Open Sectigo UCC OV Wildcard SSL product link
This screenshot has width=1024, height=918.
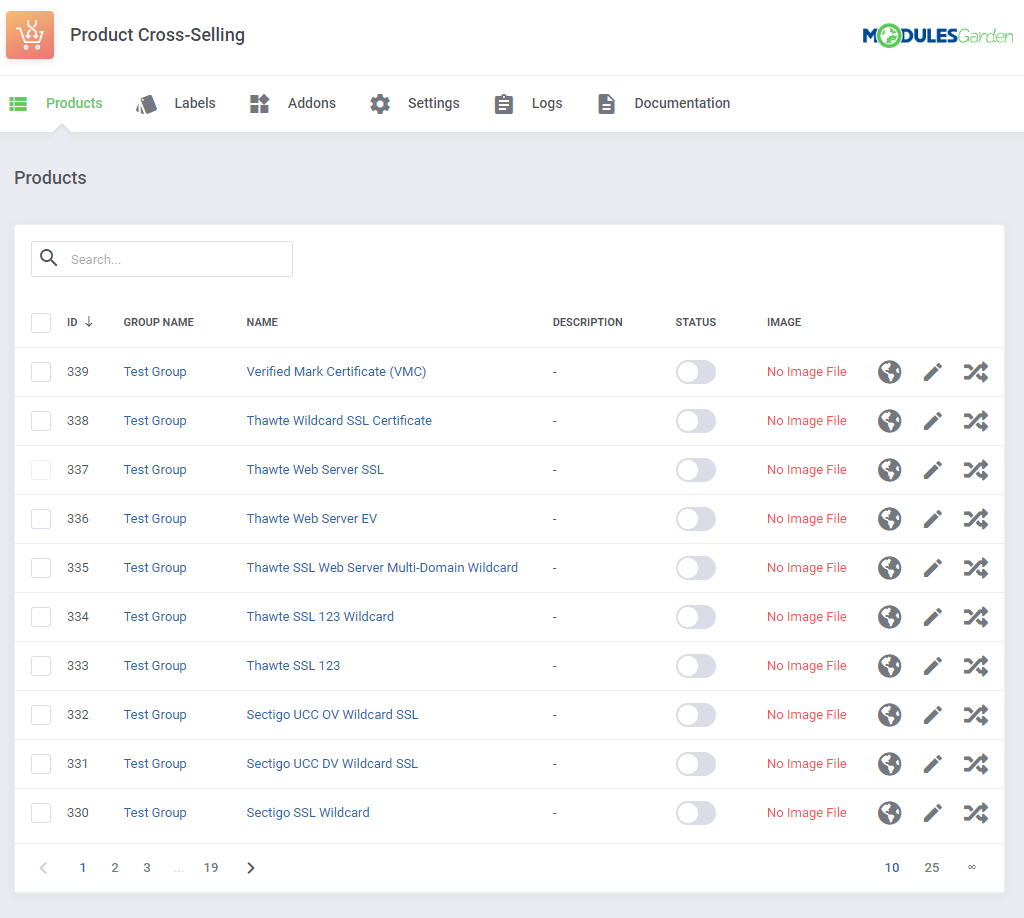pos(332,715)
